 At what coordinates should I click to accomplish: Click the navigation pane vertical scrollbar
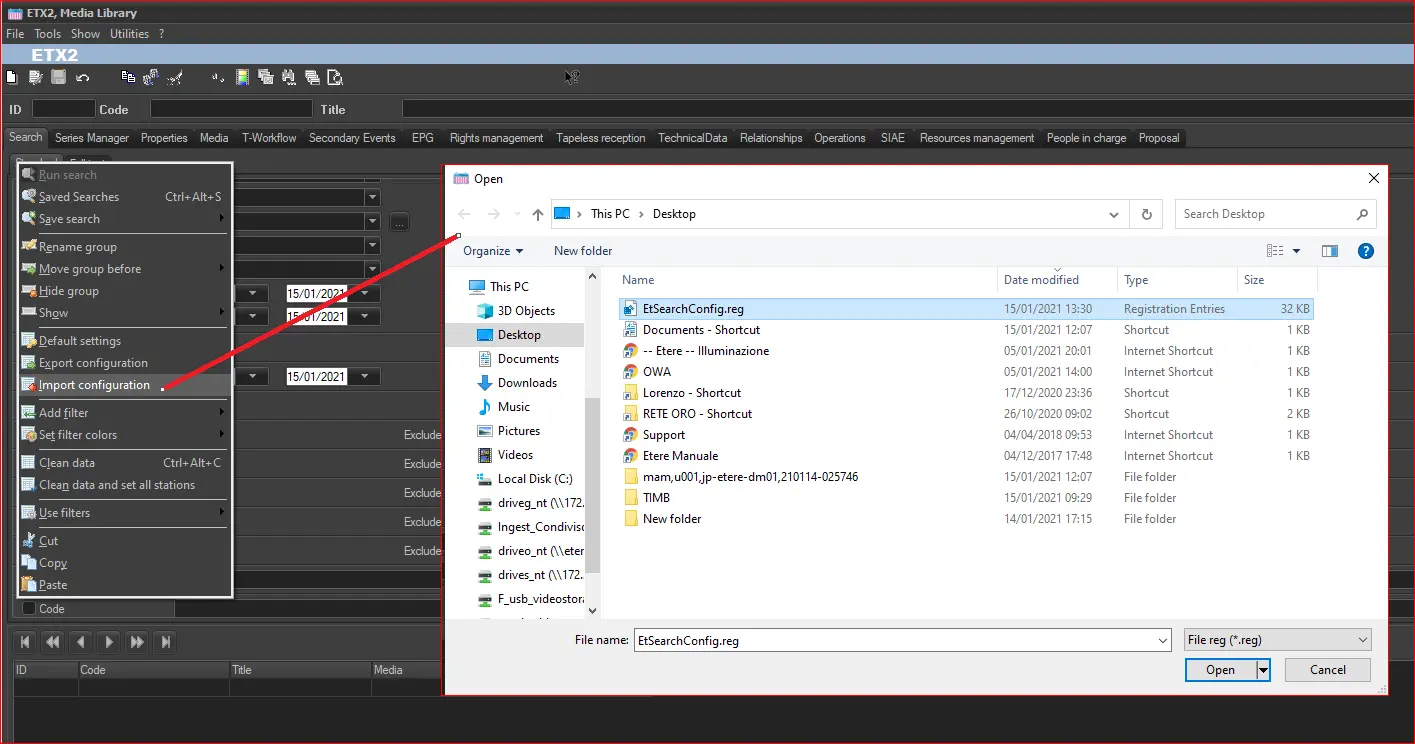(x=592, y=484)
